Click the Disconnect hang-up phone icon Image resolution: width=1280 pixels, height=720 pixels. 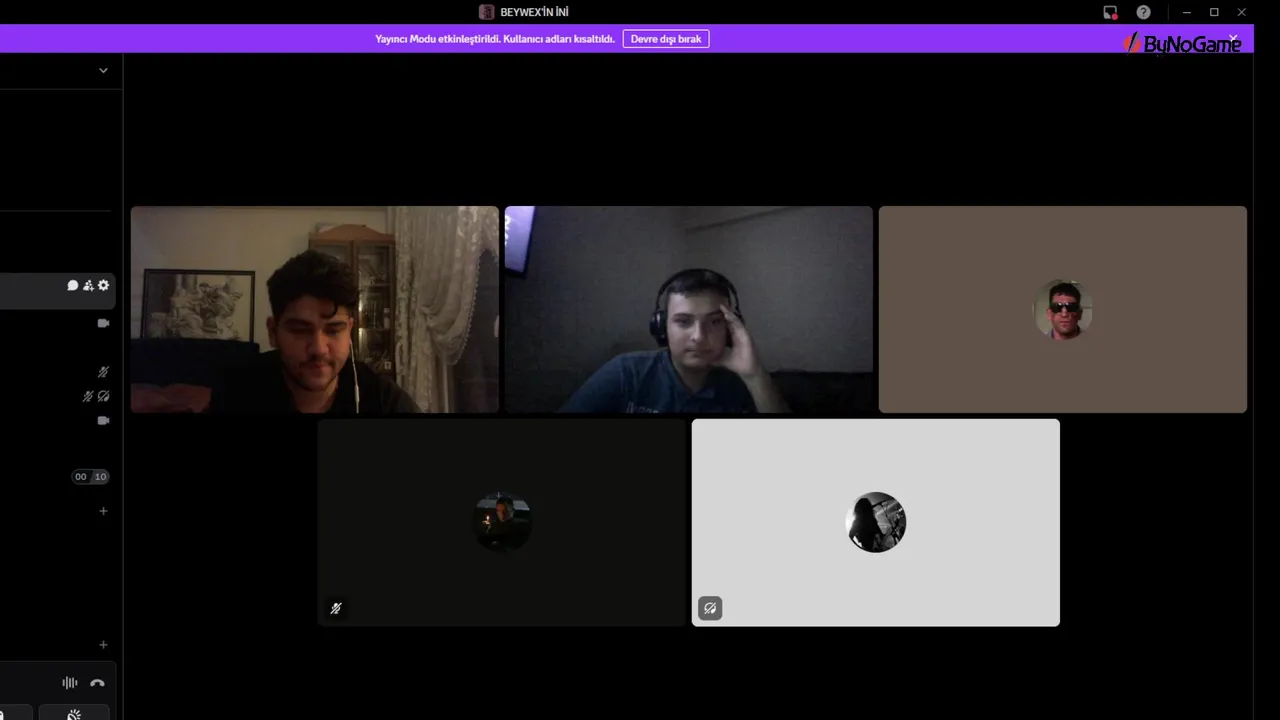[x=97, y=683]
